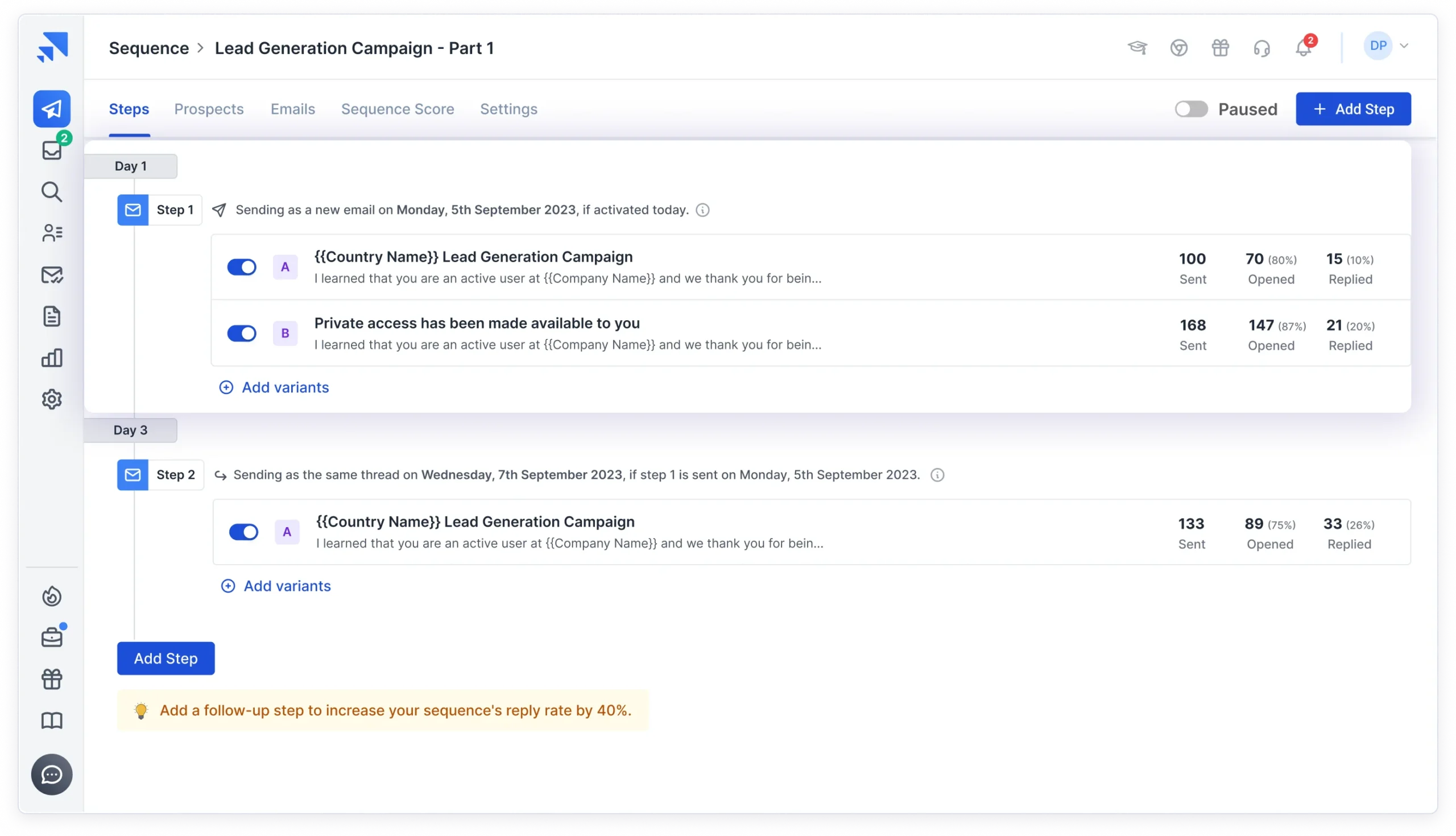The image size is (1456, 836).
Task: Open the email accounts section
Action: [x=52, y=275]
